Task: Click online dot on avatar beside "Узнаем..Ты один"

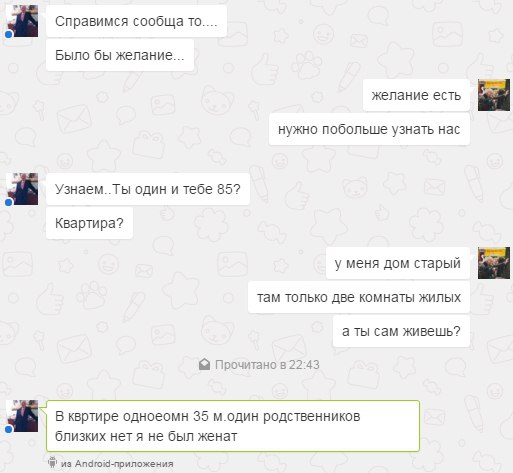Action: pos(9,202)
